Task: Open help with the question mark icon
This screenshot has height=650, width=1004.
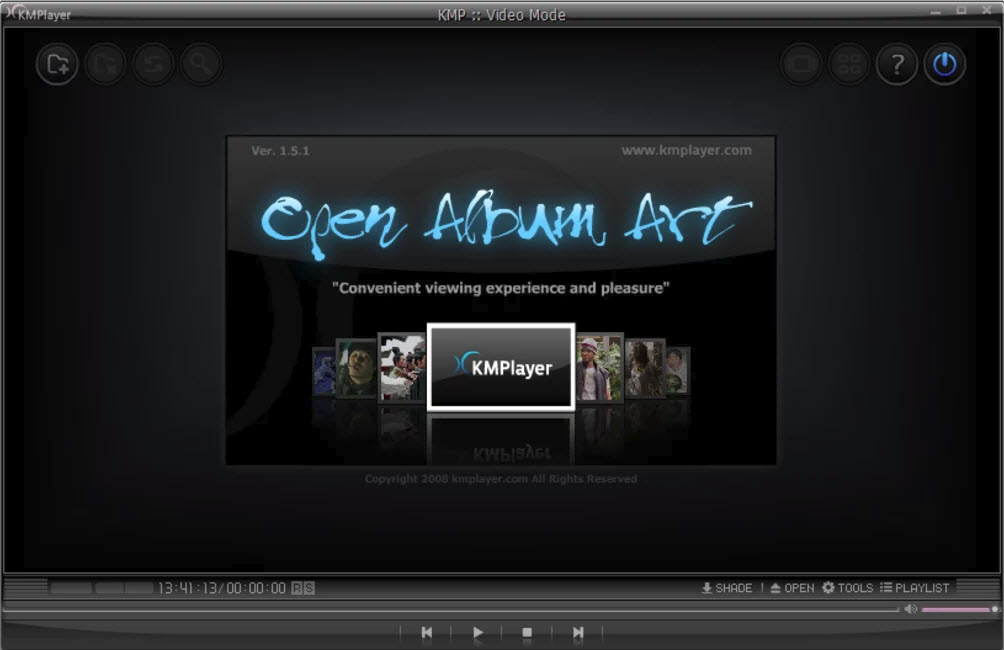Action: pos(897,64)
